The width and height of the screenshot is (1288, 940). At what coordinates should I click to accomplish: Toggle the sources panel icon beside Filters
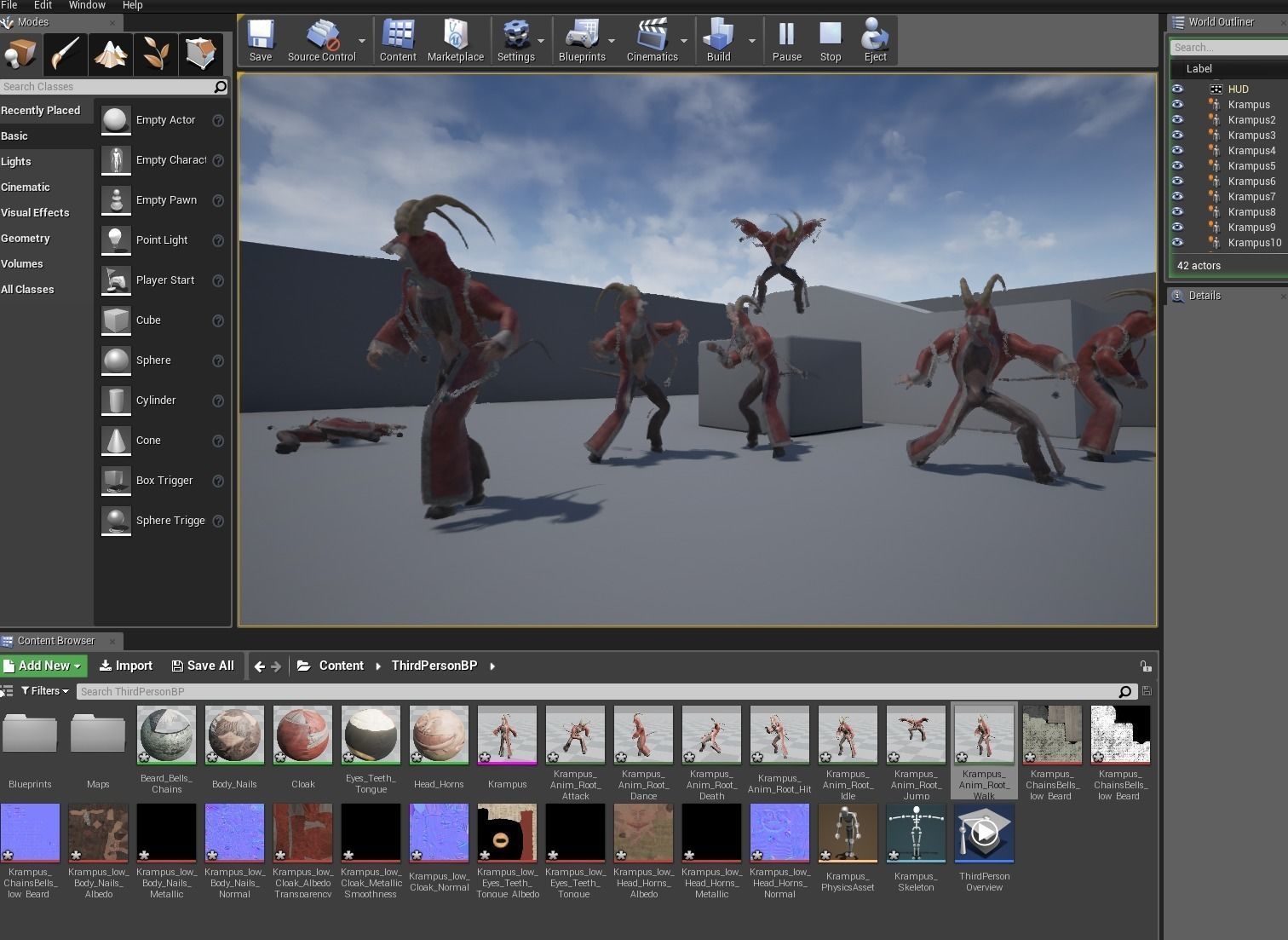(7, 691)
